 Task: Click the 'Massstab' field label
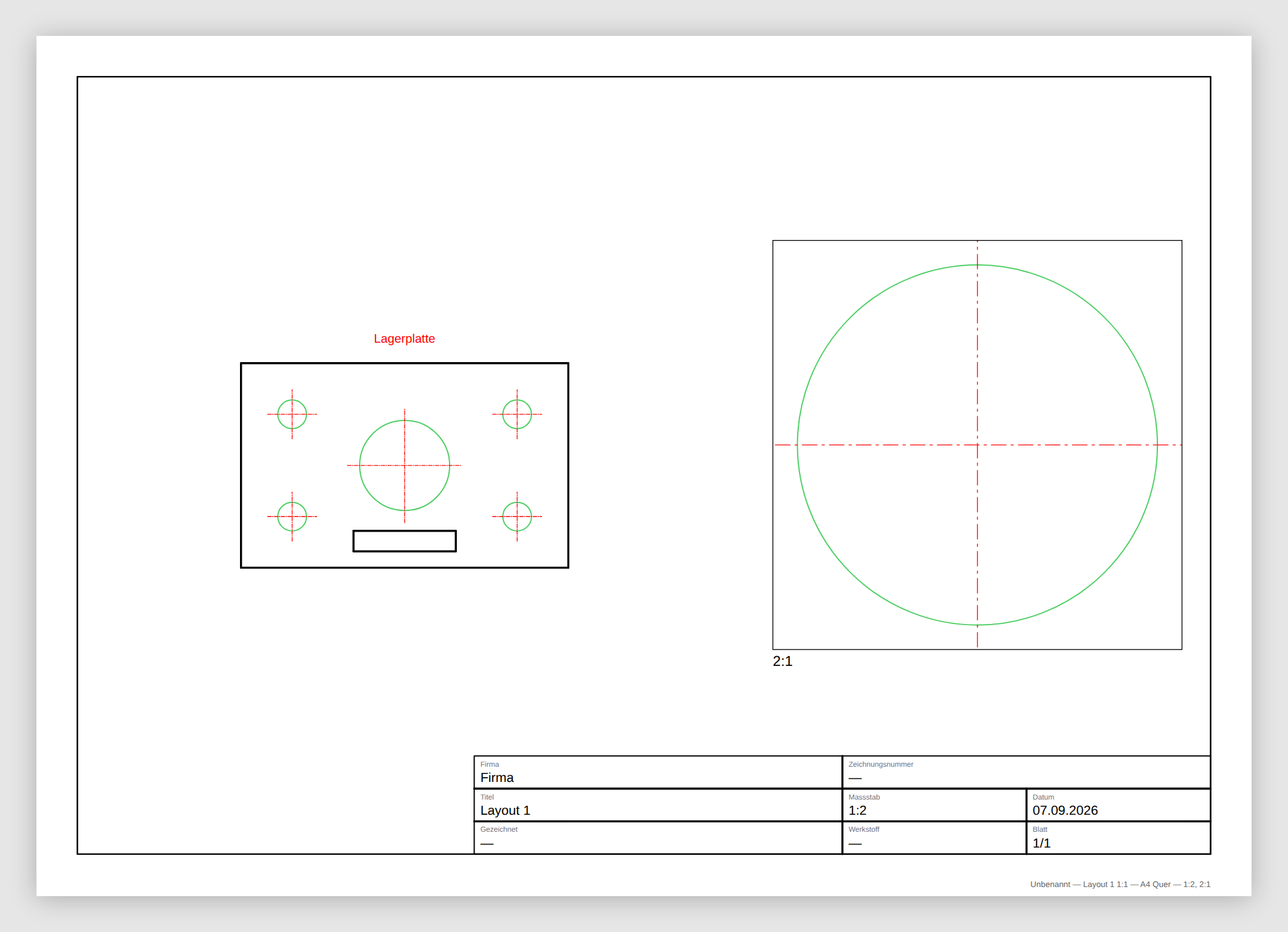pyautogui.click(x=864, y=797)
